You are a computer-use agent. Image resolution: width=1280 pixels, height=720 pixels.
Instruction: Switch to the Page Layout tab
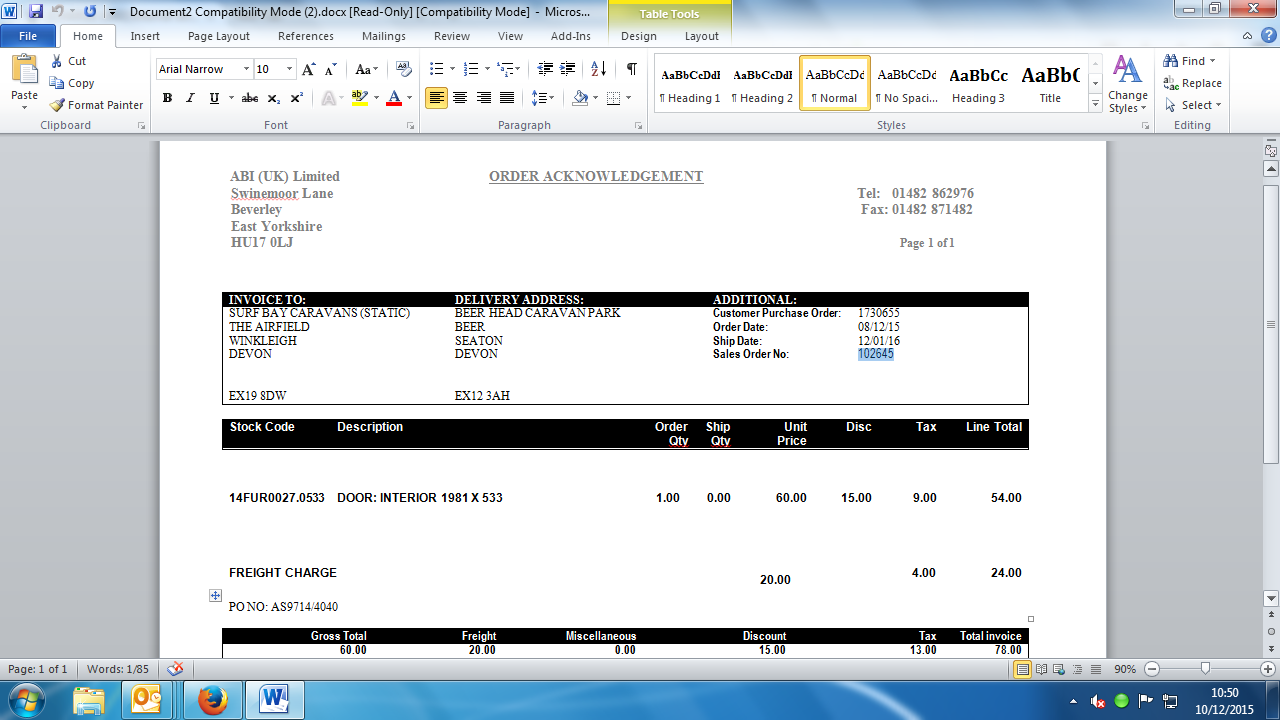click(219, 36)
